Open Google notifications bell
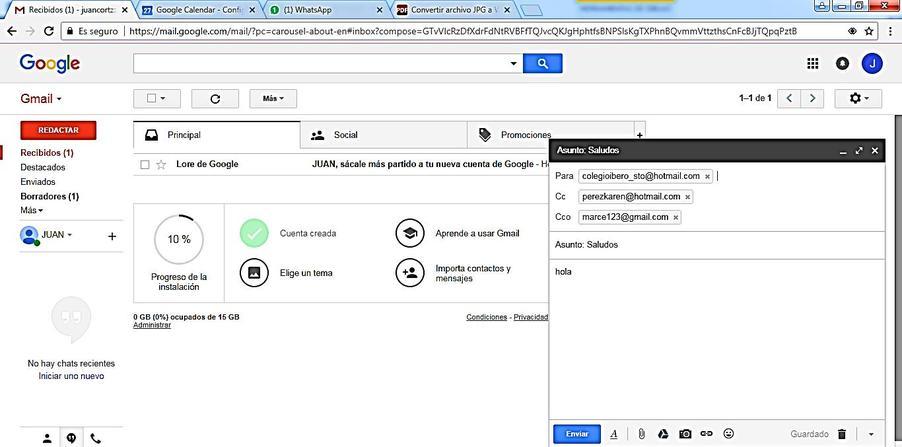The image size is (902, 447). pos(842,64)
